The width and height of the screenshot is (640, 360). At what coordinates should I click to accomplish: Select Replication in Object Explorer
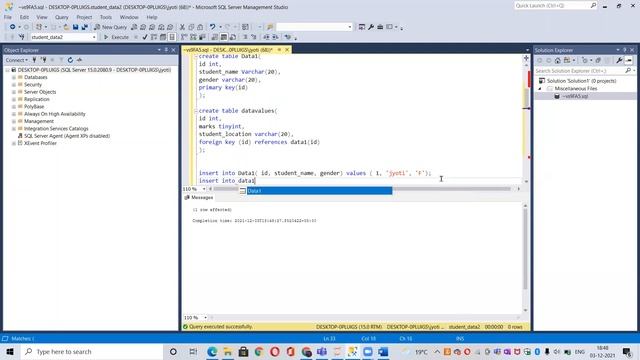coord(37,99)
